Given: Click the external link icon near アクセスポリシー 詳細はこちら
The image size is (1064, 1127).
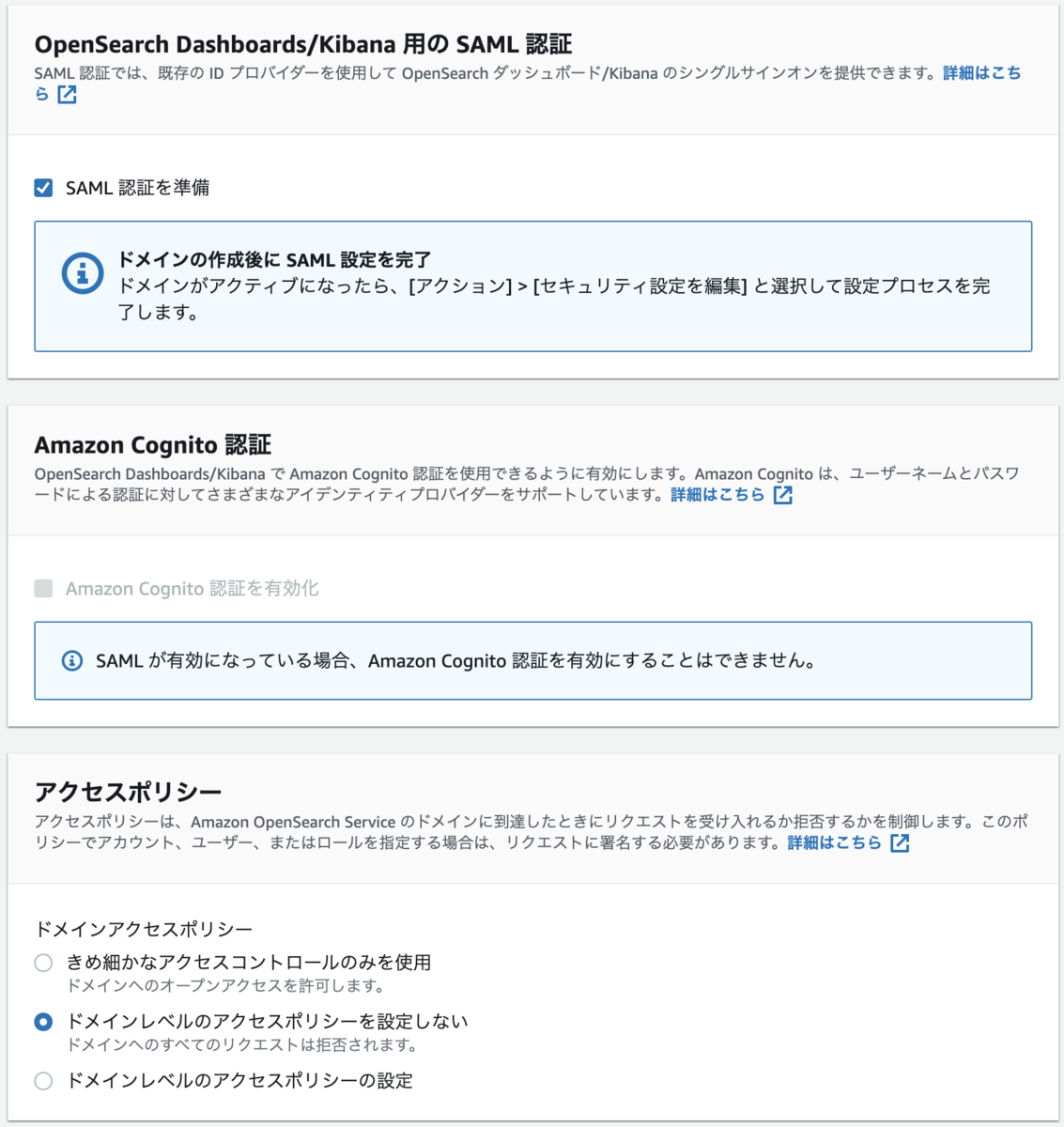Looking at the screenshot, I should coord(901,842).
